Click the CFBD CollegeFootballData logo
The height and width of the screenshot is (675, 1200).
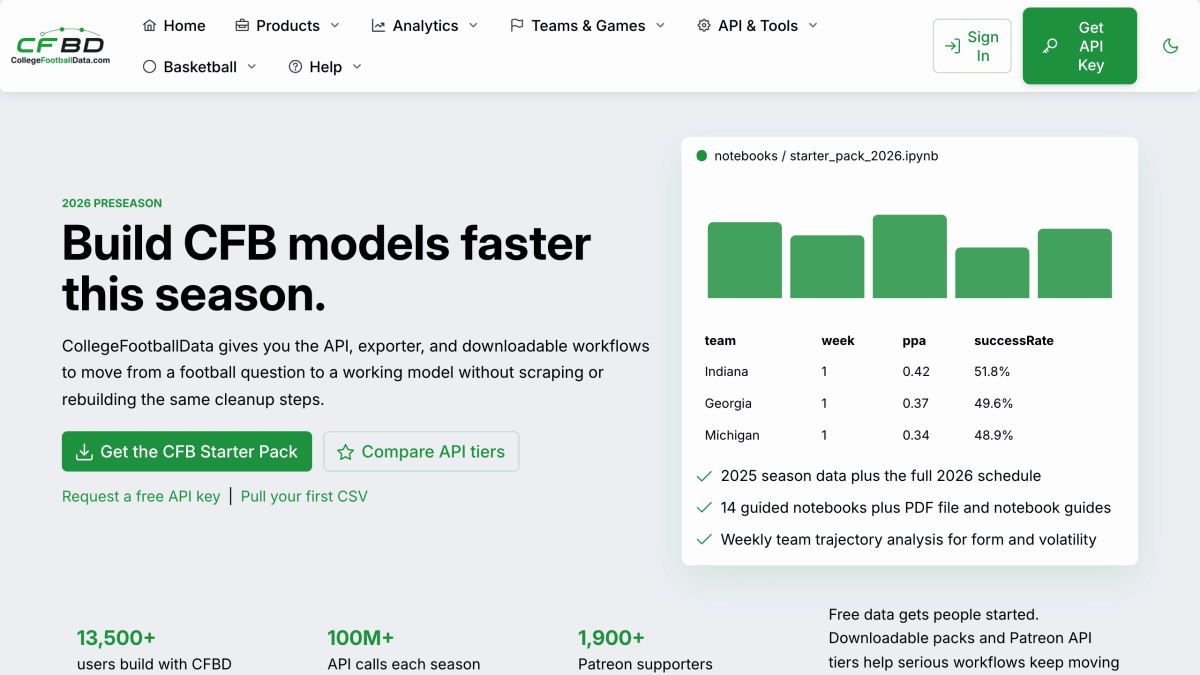click(x=60, y=46)
